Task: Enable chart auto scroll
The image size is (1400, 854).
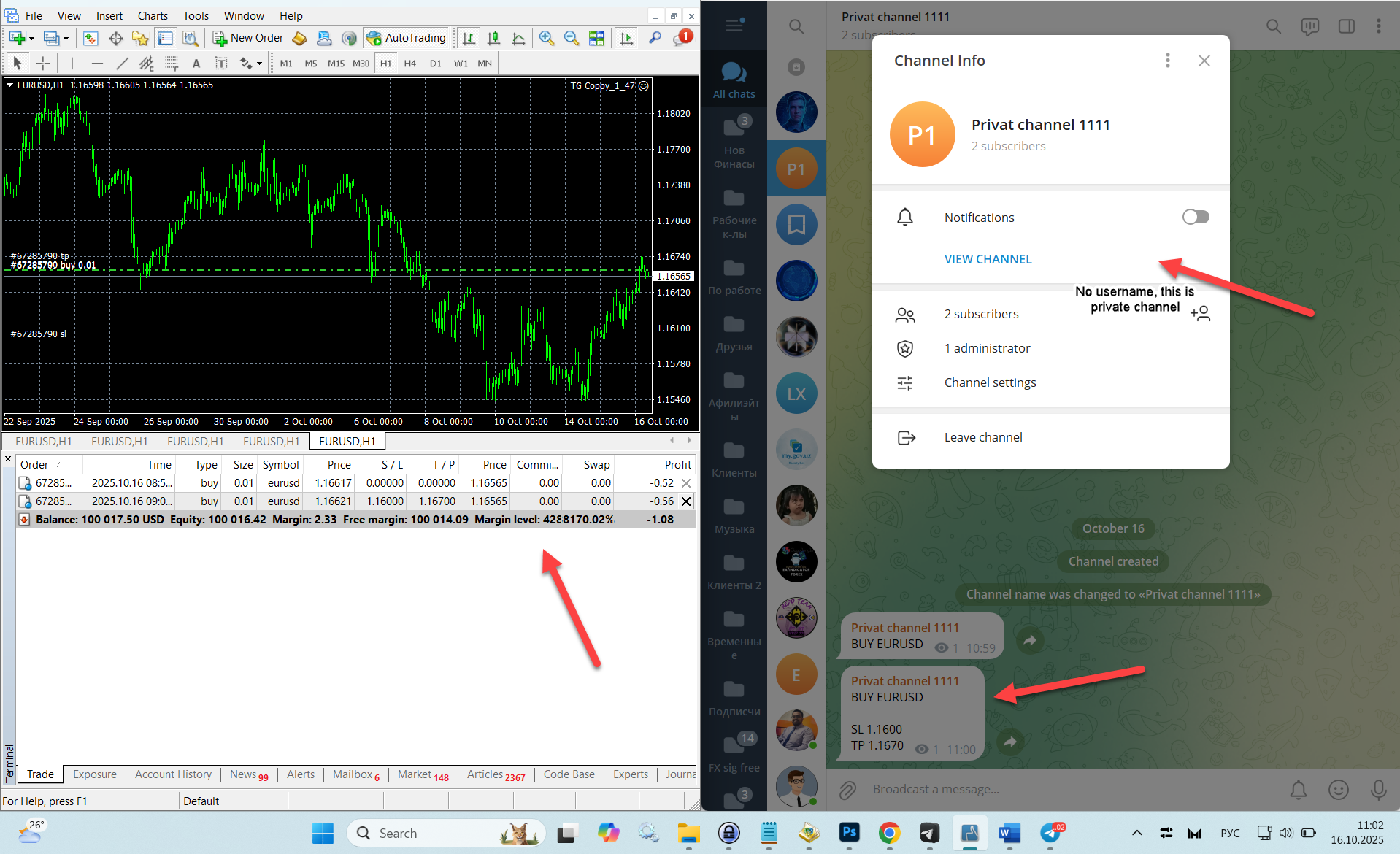Action: coord(626,38)
